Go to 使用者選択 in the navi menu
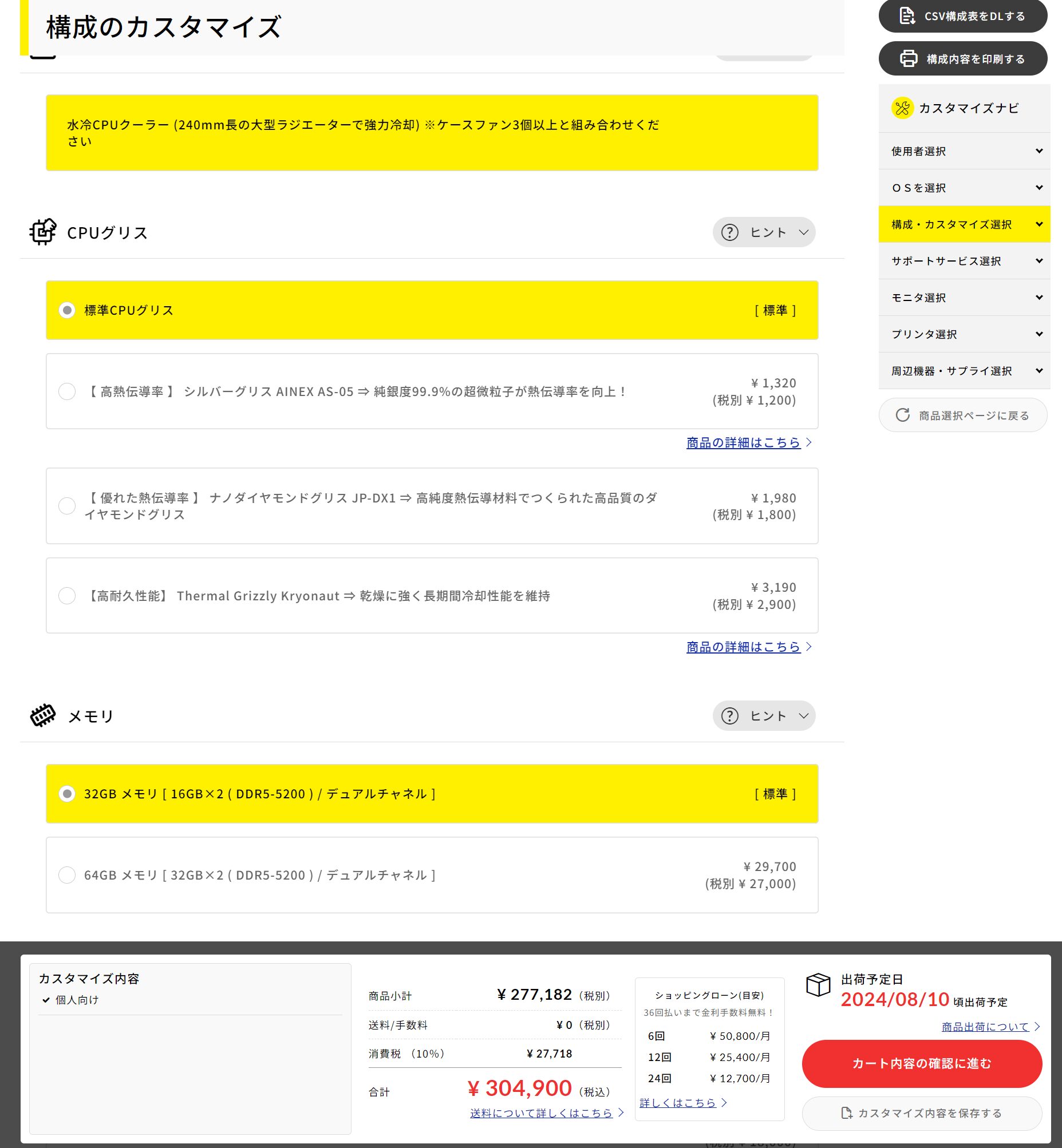The width and height of the screenshot is (1062, 1148). [x=964, y=151]
